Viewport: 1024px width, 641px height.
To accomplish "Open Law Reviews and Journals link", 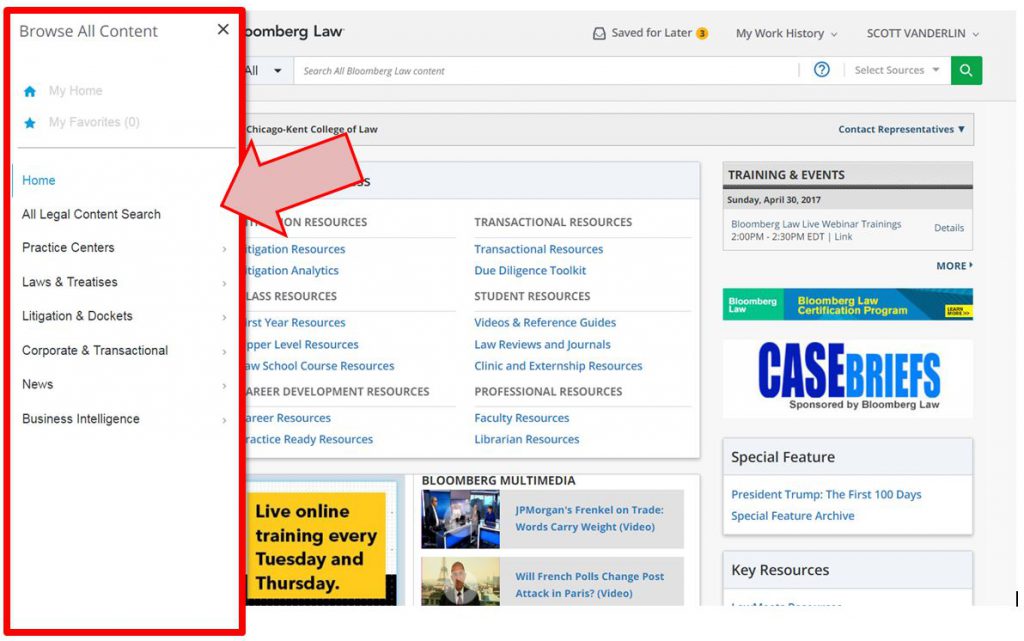I will pos(542,345).
